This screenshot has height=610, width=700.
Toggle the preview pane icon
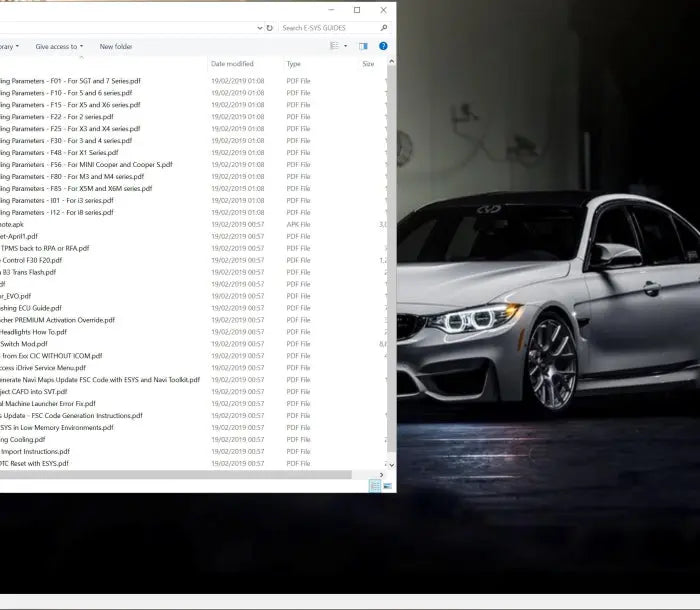click(363, 46)
